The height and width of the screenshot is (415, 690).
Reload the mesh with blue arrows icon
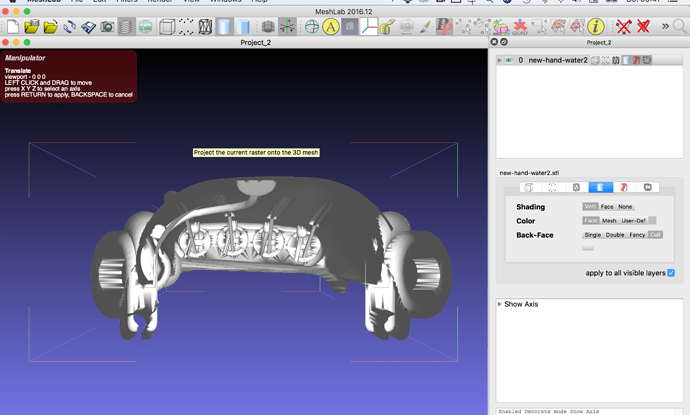click(70, 27)
